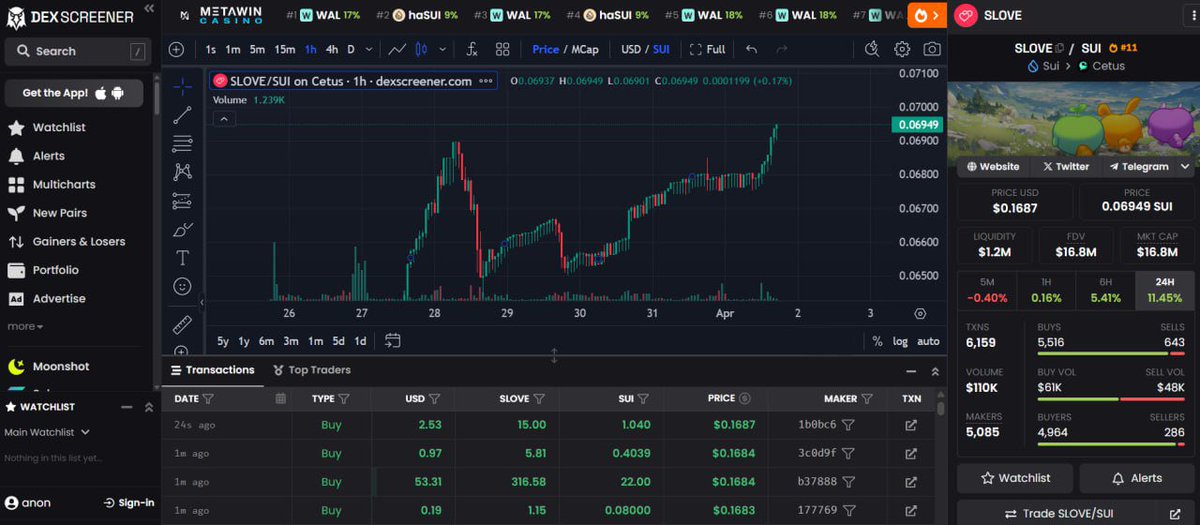Open the Main Watchlist dropdown

coord(47,432)
